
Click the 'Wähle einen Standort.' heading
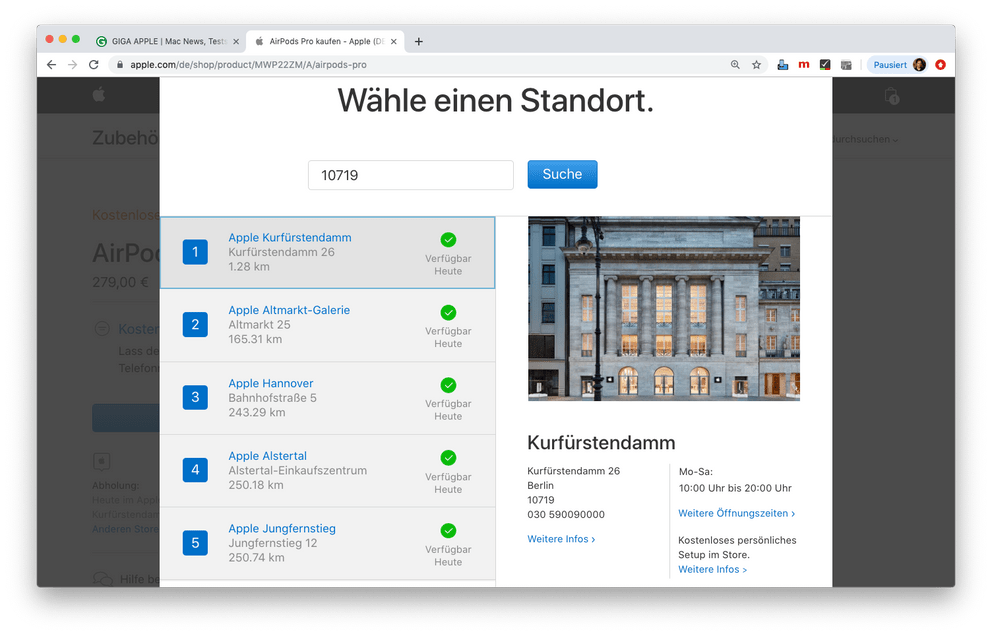point(495,101)
